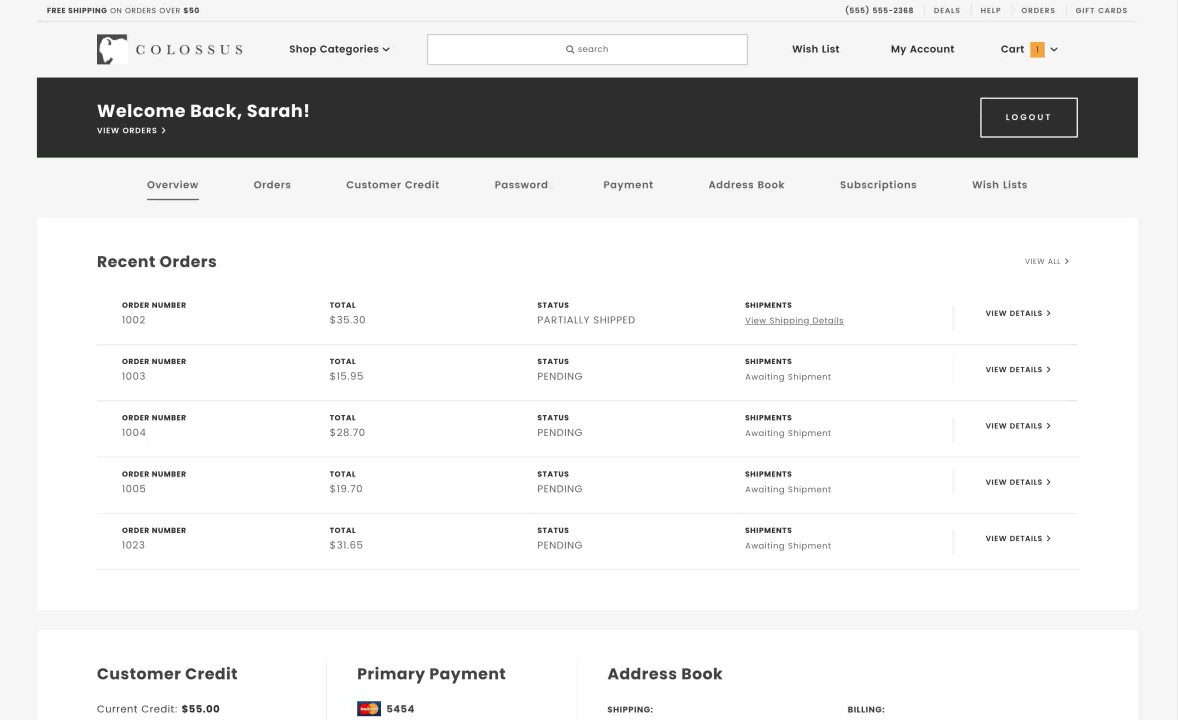The image size is (1178, 720).
Task: Open the Customer Credit tab
Action: [392, 185]
